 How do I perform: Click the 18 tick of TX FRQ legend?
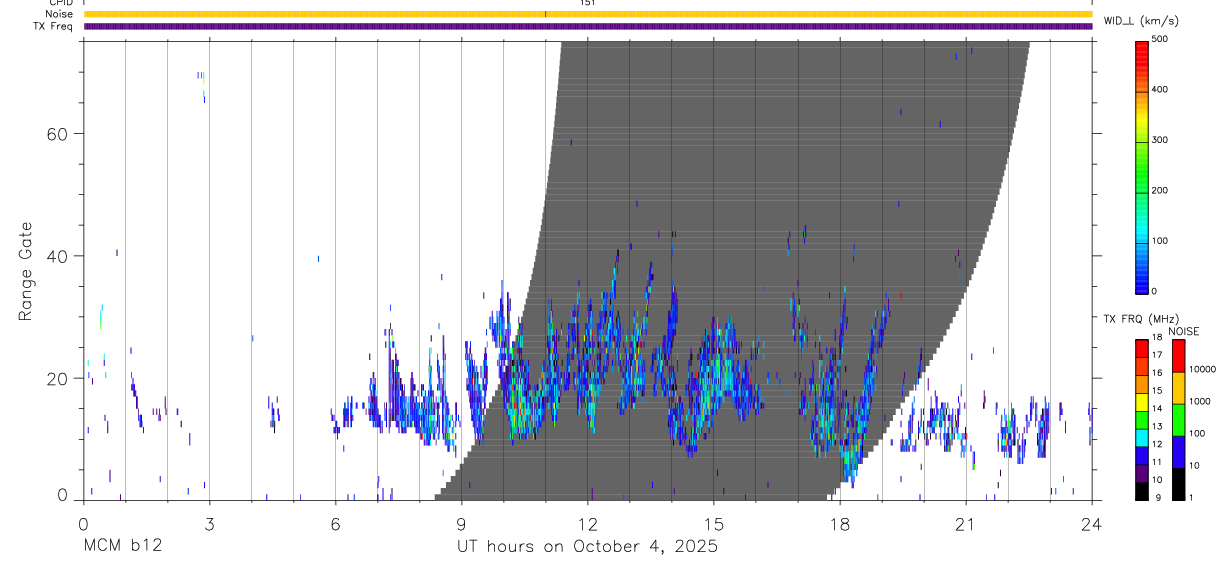(x=1157, y=337)
